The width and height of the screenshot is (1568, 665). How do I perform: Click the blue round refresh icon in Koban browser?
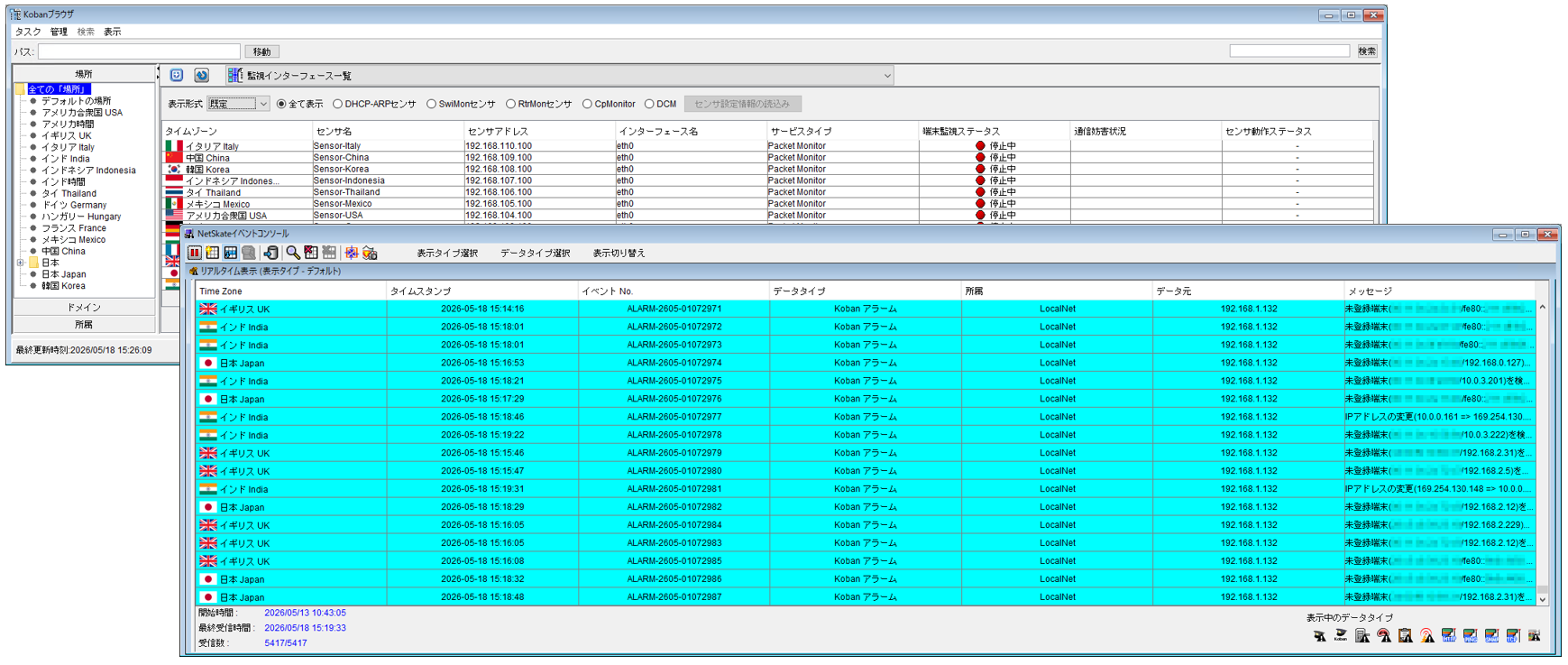(202, 75)
